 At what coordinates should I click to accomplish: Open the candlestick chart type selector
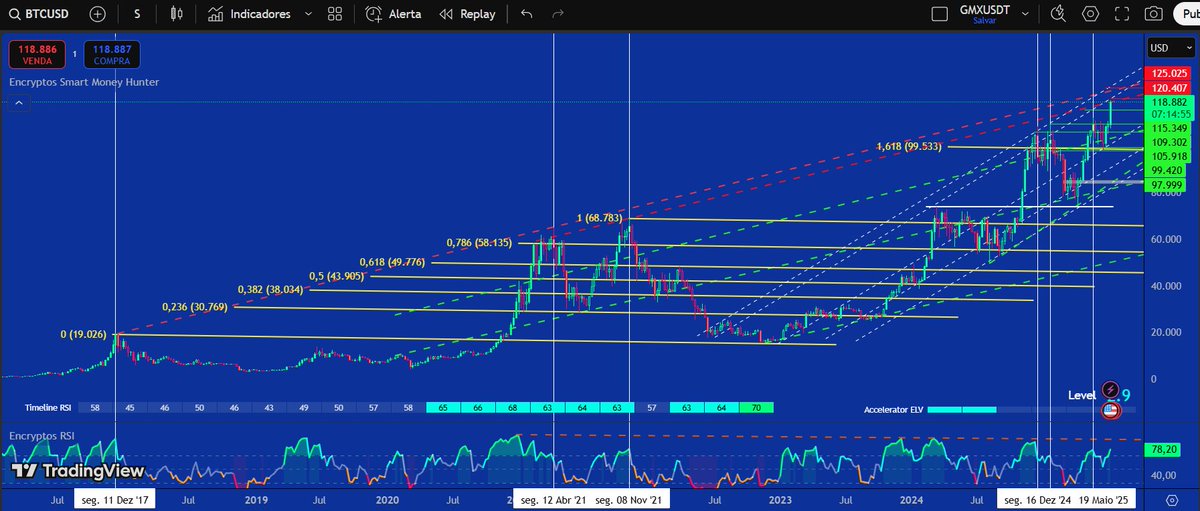point(177,15)
